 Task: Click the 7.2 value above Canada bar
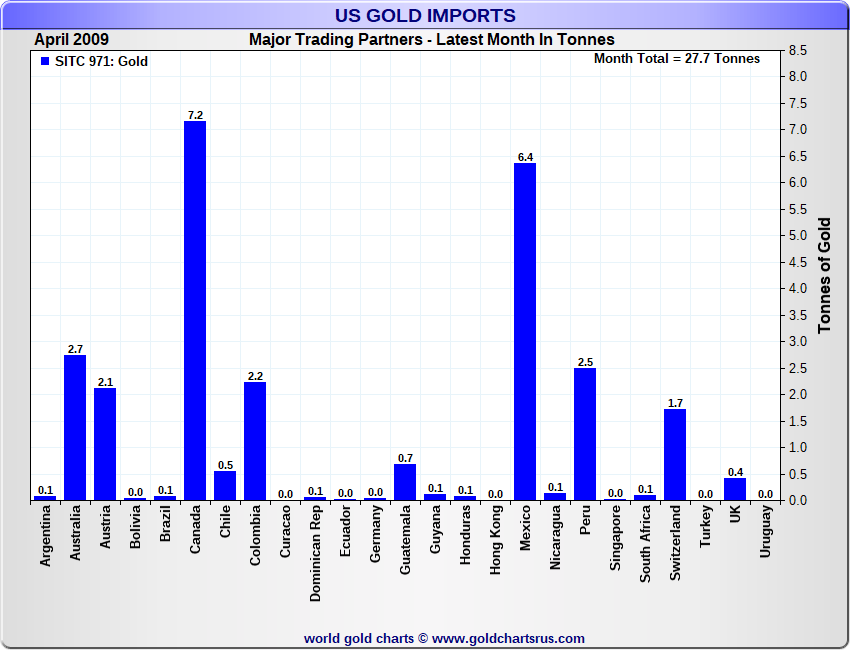[x=195, y=115]
